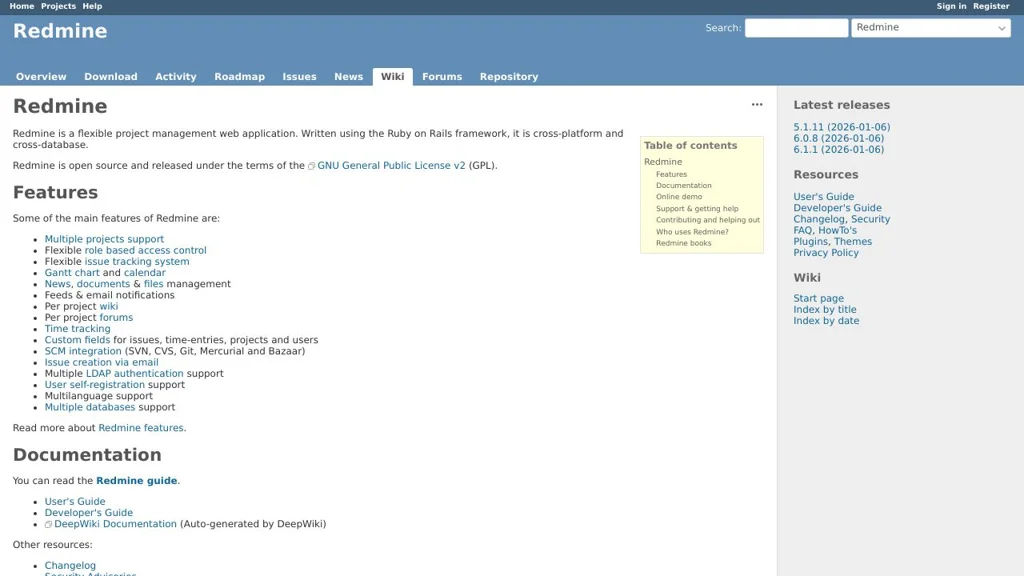Open the Gantt chart link

tap(72, 273)
